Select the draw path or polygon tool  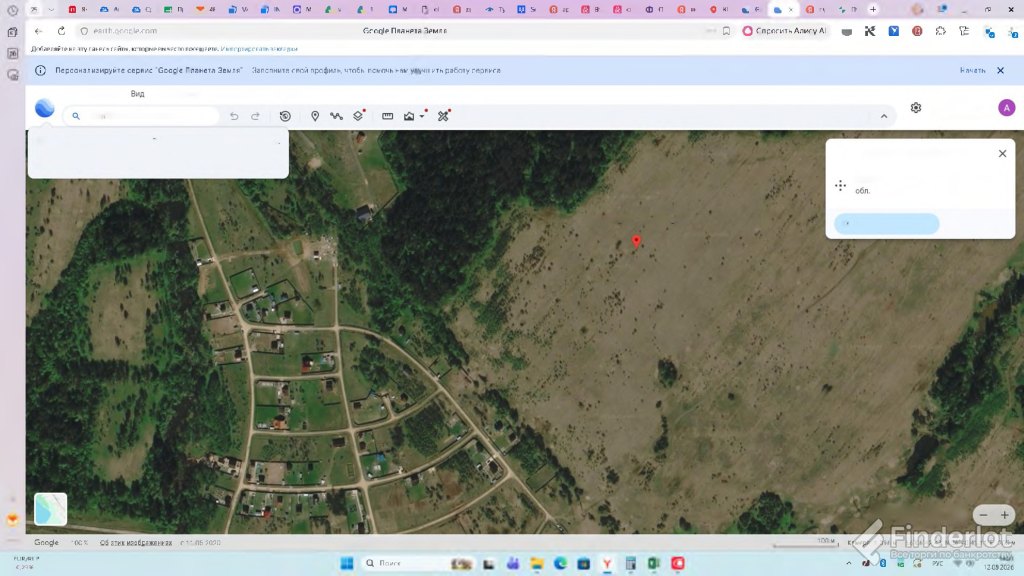[x=336, y=116]
